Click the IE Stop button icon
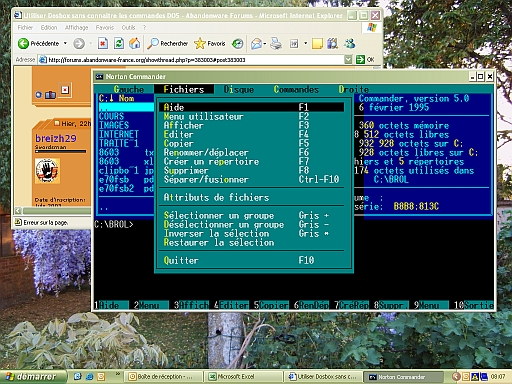This screenshot has height=384, width=512. (x=103, y=43)
